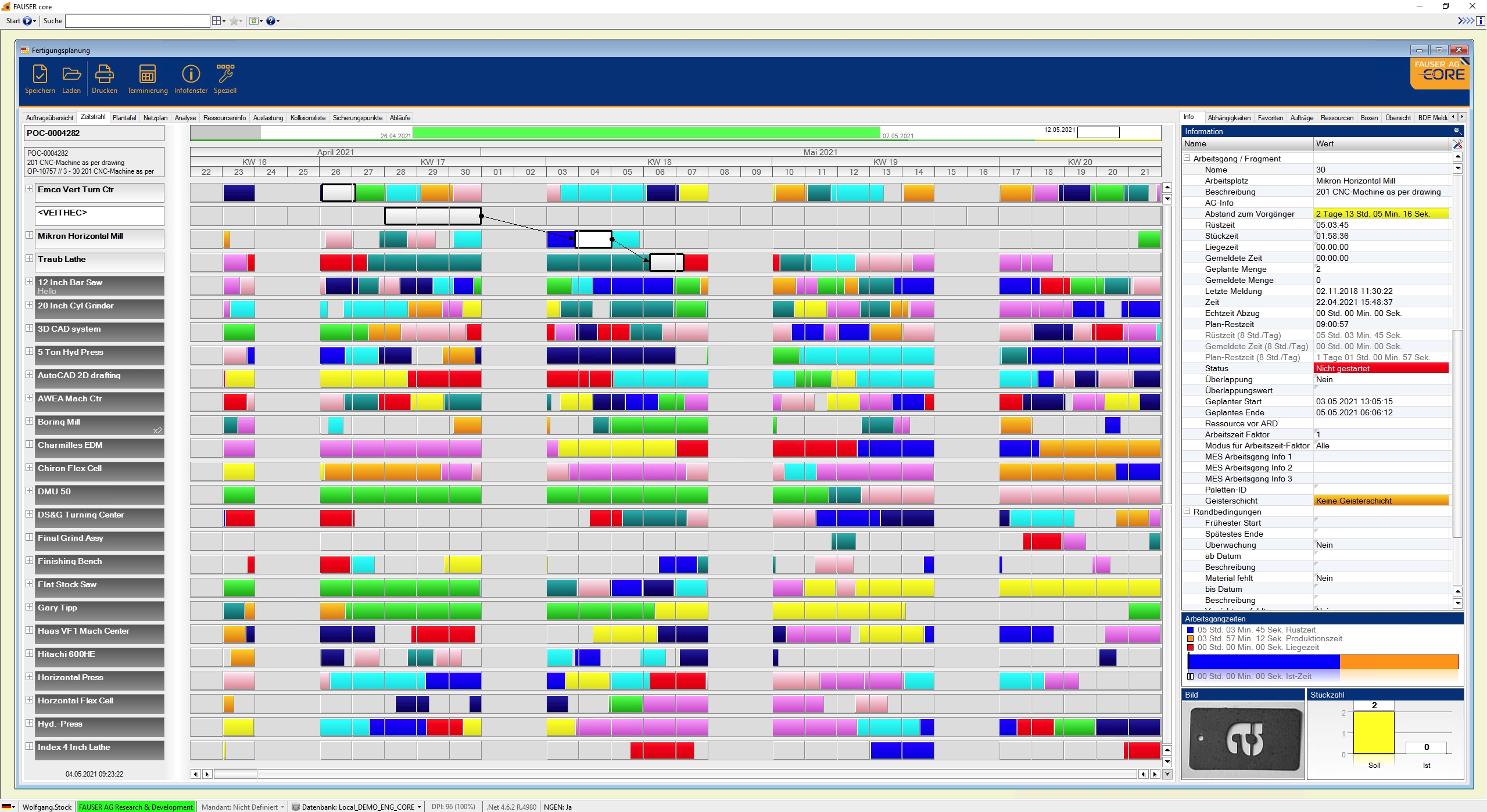Open the Datenbank dropdown in status bar
The height and width of the screenshot is (812, 1487).
419,807
